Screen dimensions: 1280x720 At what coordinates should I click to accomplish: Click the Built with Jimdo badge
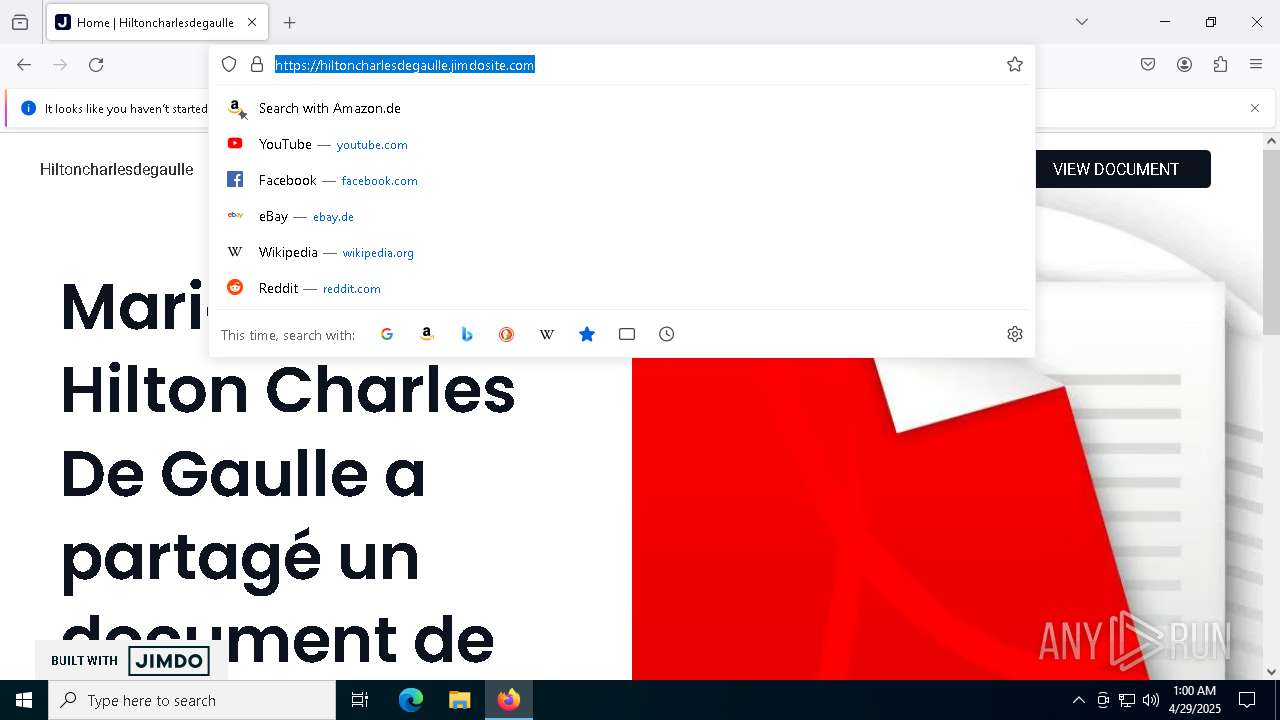pos(130,660)
